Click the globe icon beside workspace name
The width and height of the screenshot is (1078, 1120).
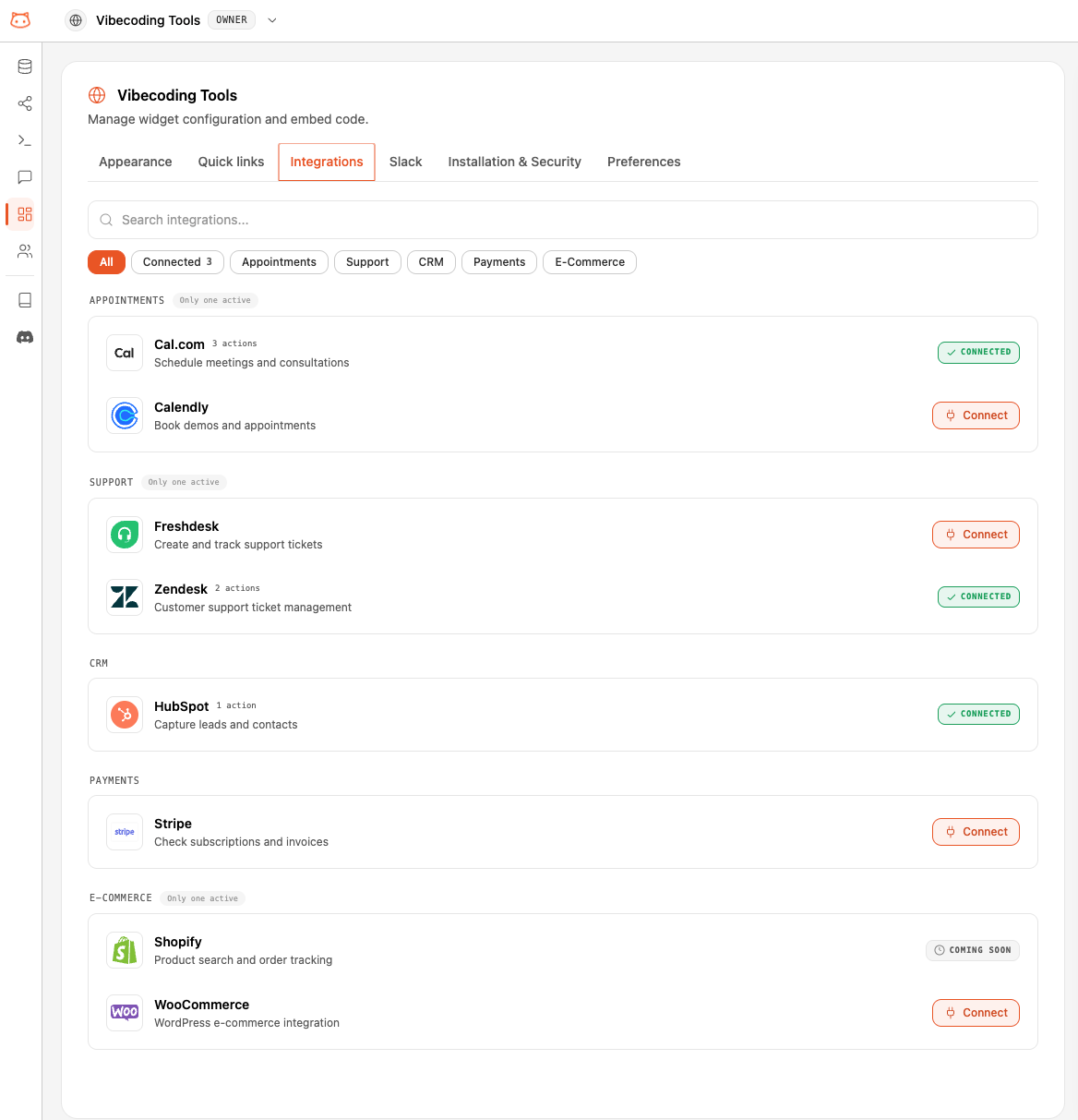pos(76,20)
